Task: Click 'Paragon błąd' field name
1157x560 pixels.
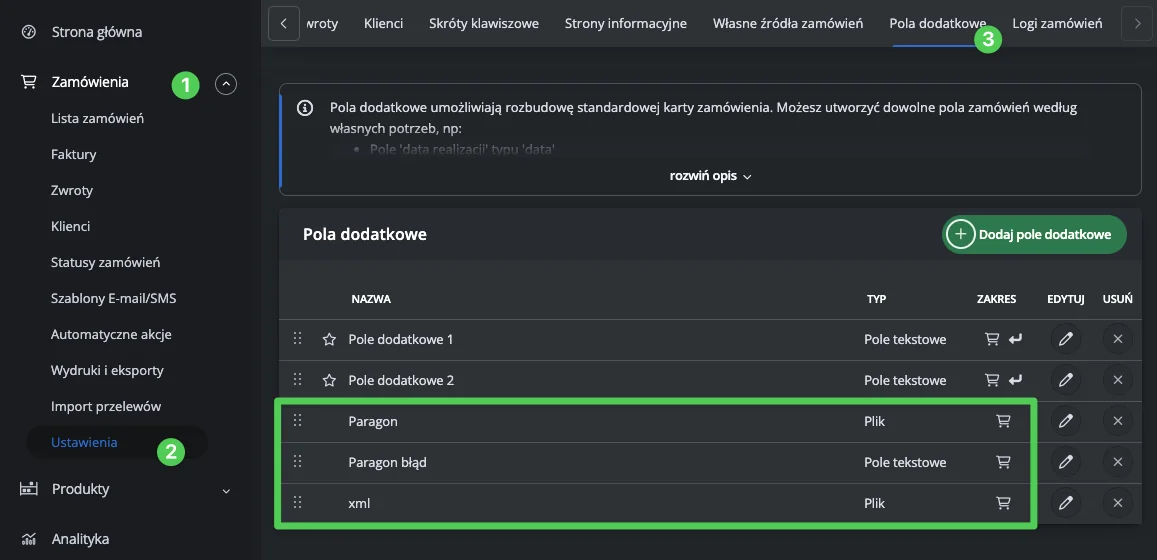Action: coord(387,463)
